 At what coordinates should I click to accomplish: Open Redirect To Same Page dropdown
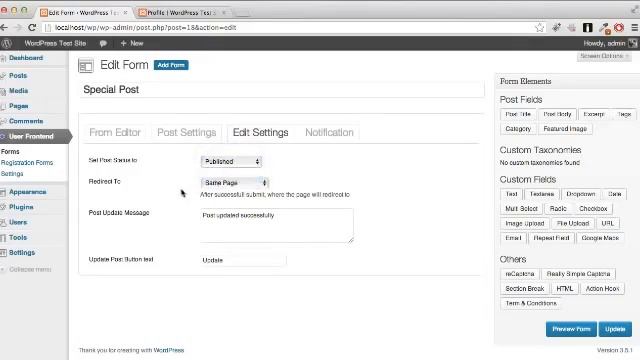235,183
